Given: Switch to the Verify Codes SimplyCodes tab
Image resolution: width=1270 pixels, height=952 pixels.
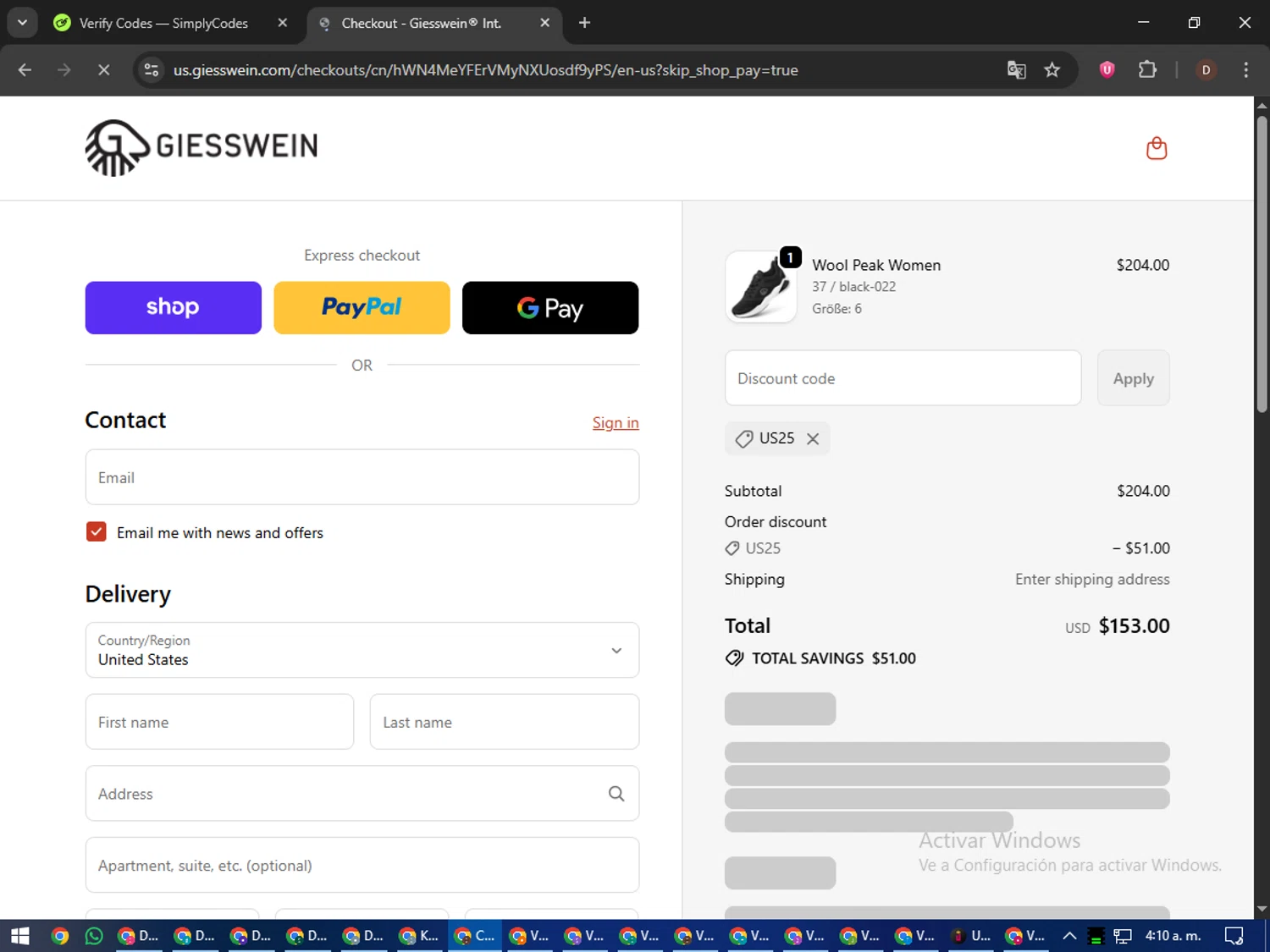Looking at the screenshot, I should [163, 23].
